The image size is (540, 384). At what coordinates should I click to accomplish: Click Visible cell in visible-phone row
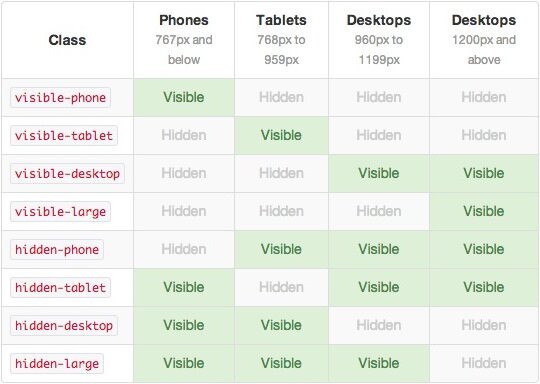184,97
